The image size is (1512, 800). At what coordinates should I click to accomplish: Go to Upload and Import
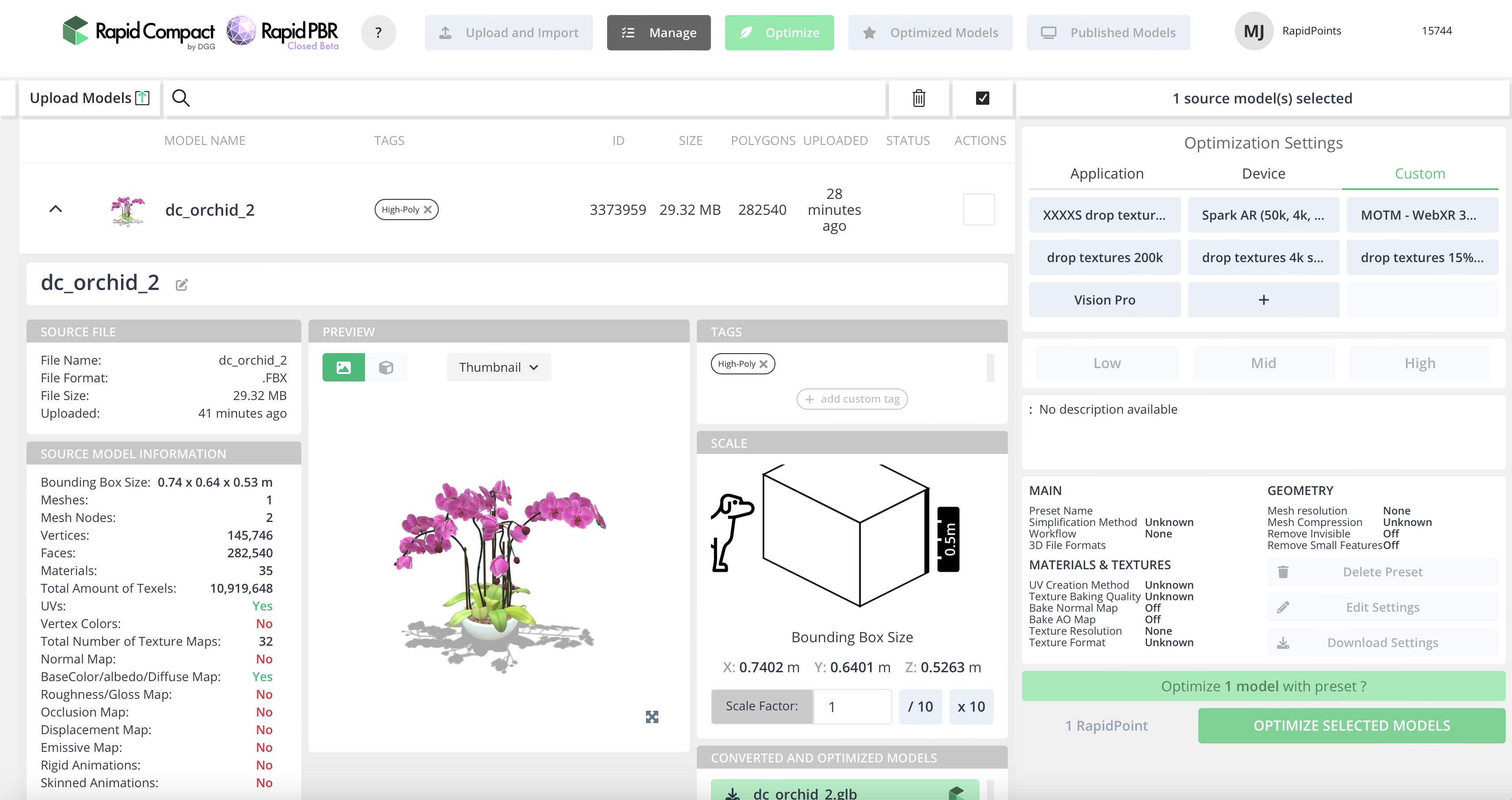click(x=508, y=33)
